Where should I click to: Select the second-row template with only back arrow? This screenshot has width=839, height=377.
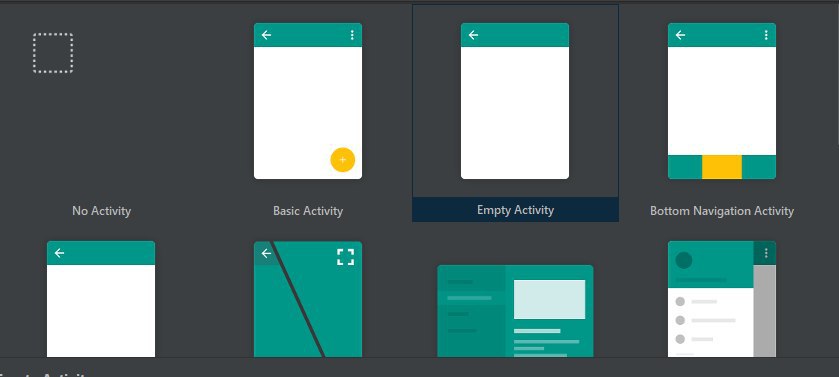pyautogui.click(x=101, y=299)
